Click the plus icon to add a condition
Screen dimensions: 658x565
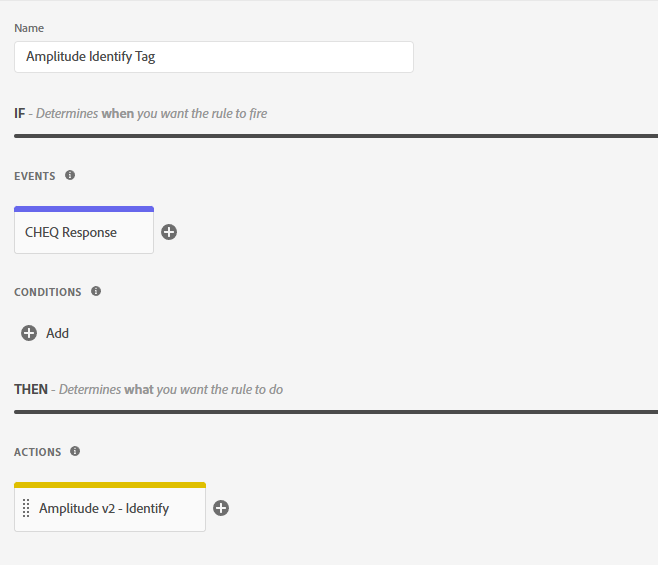[x=29, y=333]
